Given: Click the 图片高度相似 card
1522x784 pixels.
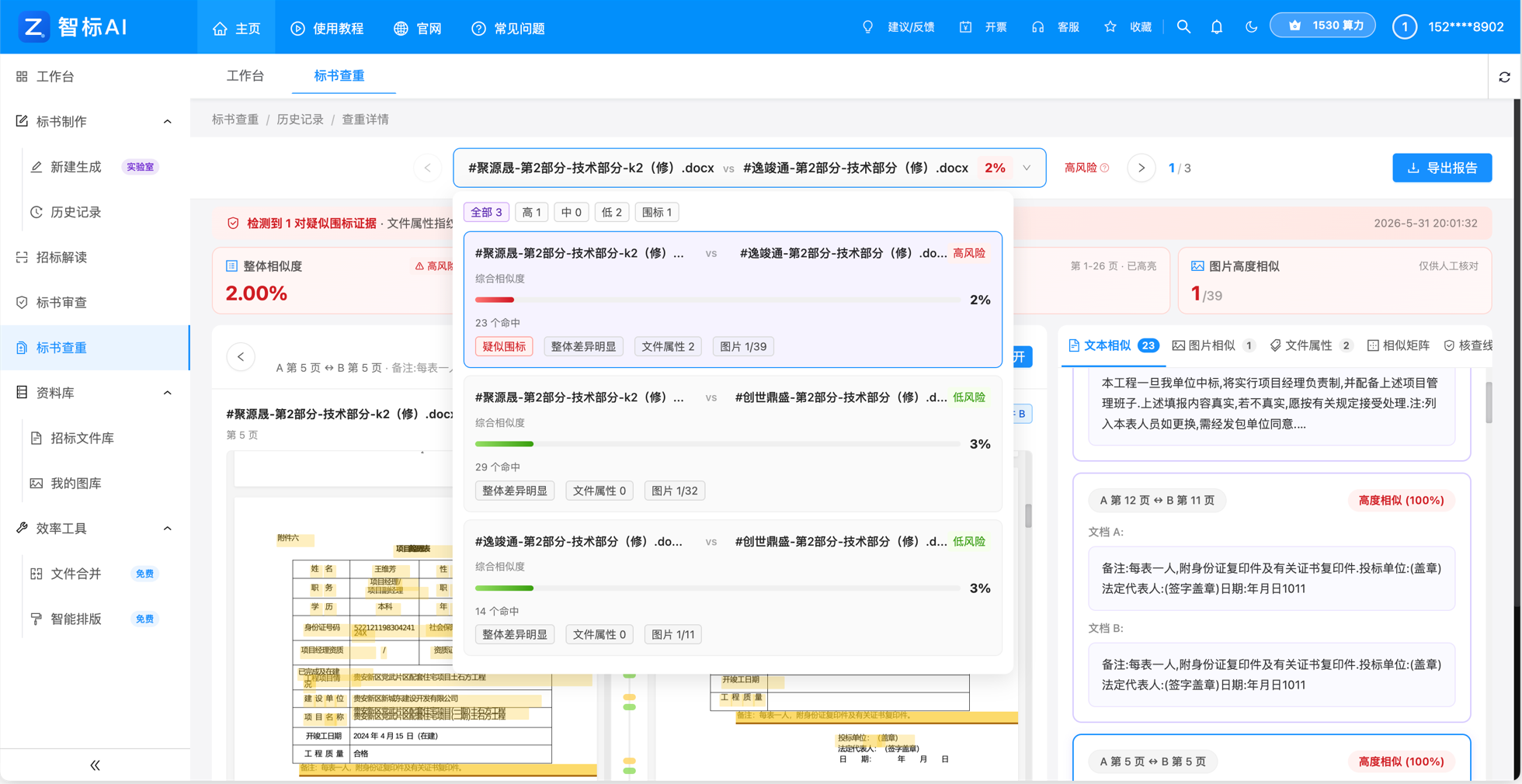Looking at the screenshot, I should 1335,280.
